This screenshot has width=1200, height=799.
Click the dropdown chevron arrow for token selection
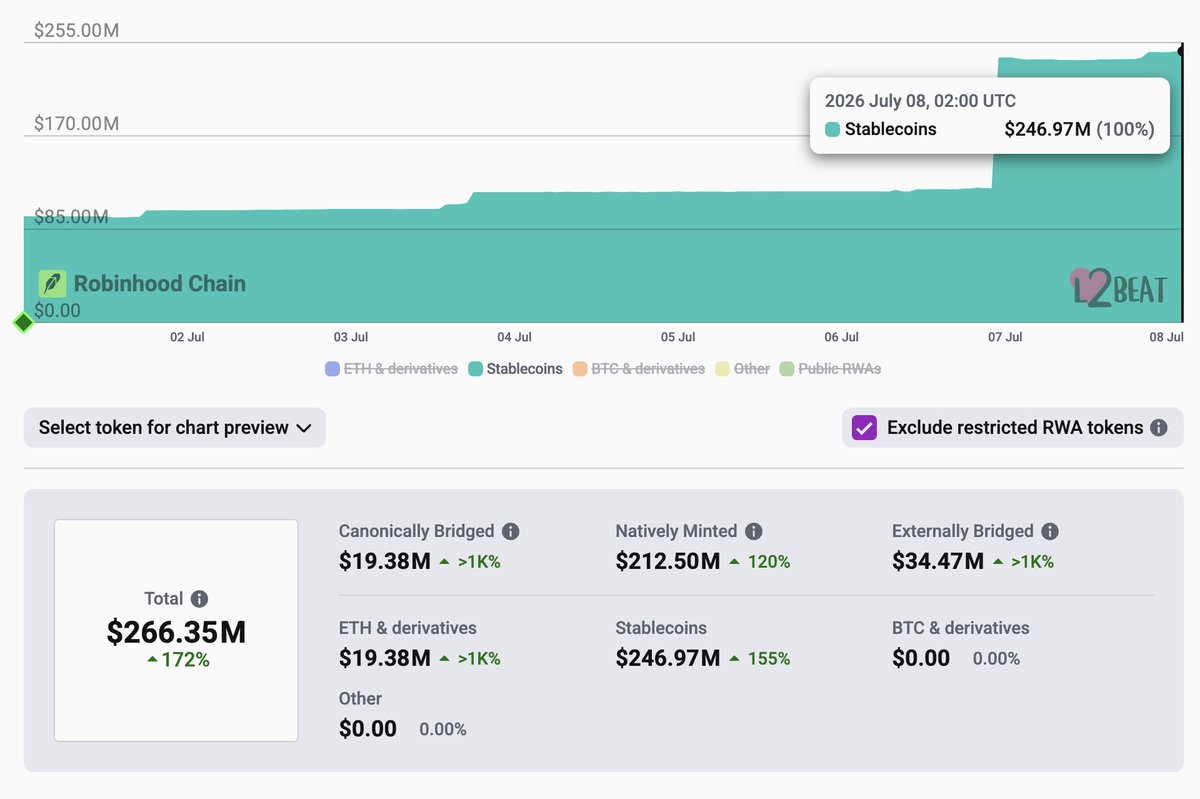304,428
